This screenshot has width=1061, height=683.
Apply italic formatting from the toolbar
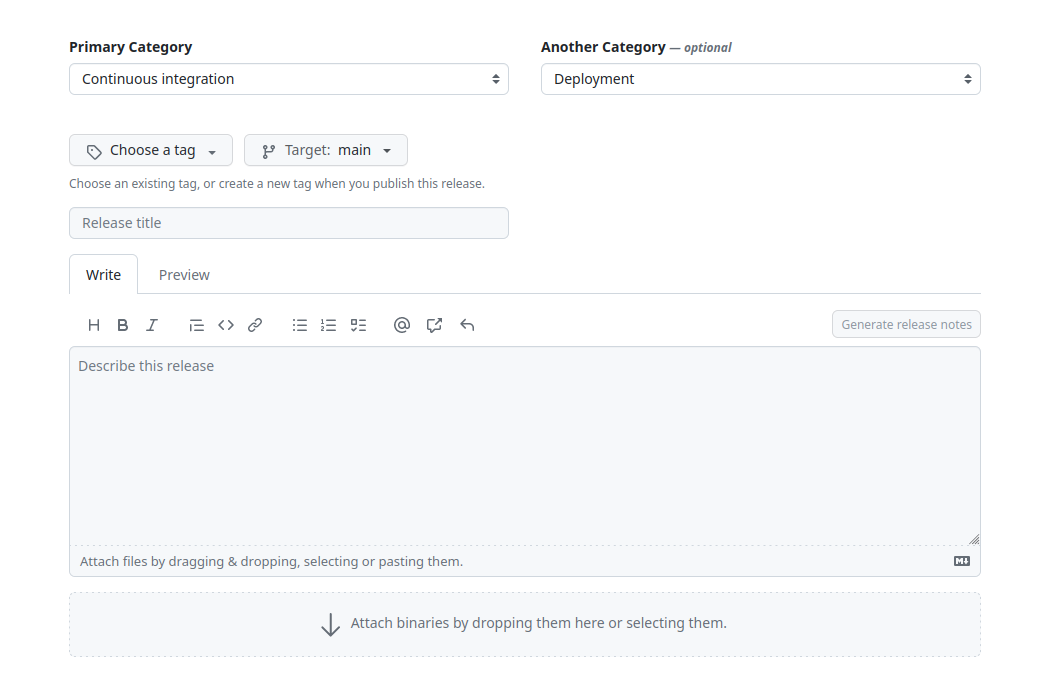click(152, 325)
